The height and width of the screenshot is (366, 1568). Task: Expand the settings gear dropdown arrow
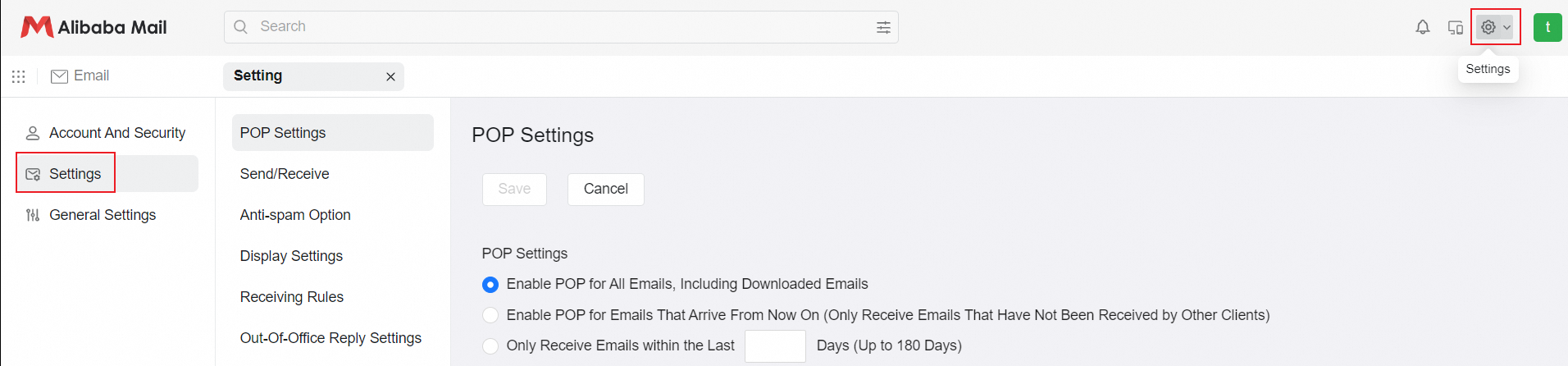[1506, 27]
